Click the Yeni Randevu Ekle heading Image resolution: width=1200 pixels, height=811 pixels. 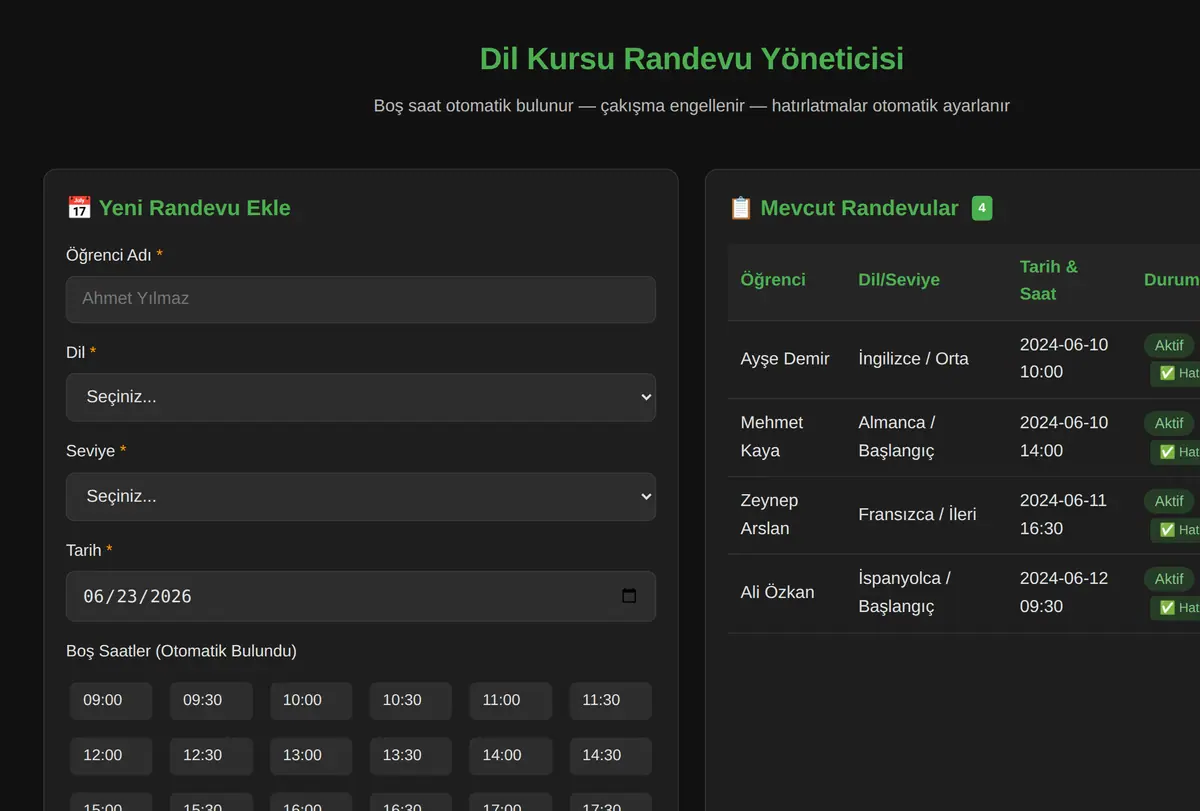click(x=179, y=208)
